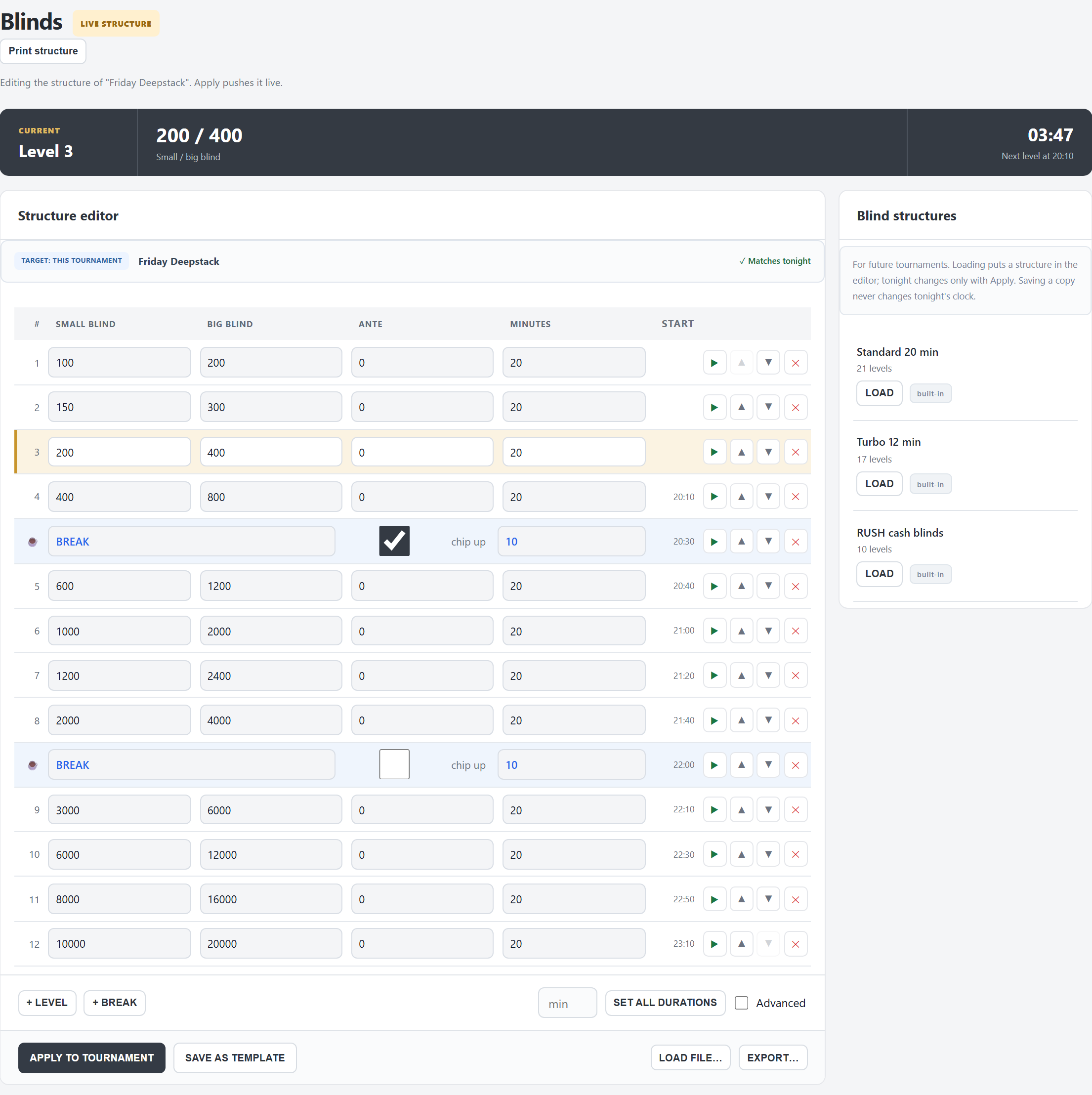
Task: Move level 3 (200/400) down
Action: pos(768,452)
